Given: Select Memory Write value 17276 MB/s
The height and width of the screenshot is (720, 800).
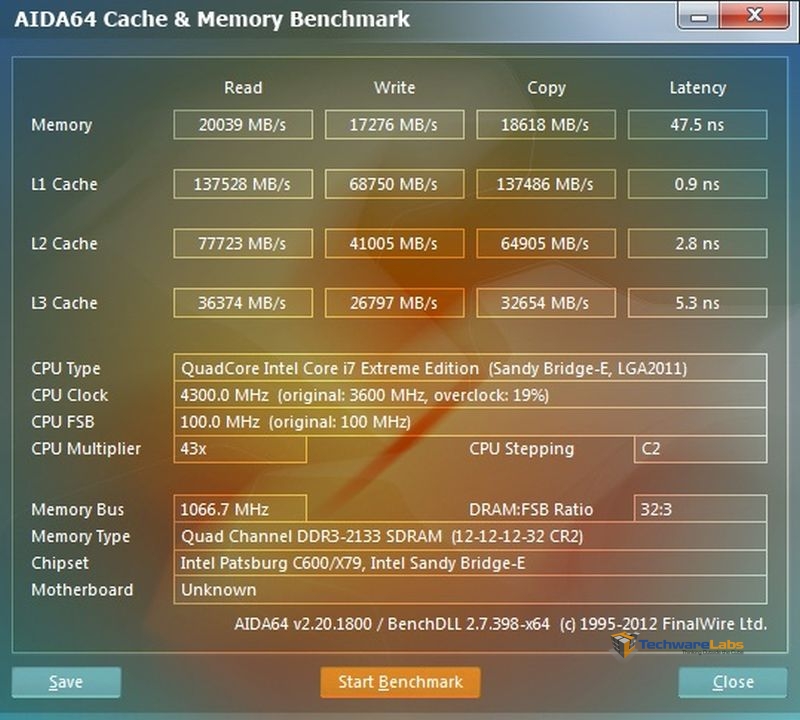Looking at the screenshot, I should [394, 125].
